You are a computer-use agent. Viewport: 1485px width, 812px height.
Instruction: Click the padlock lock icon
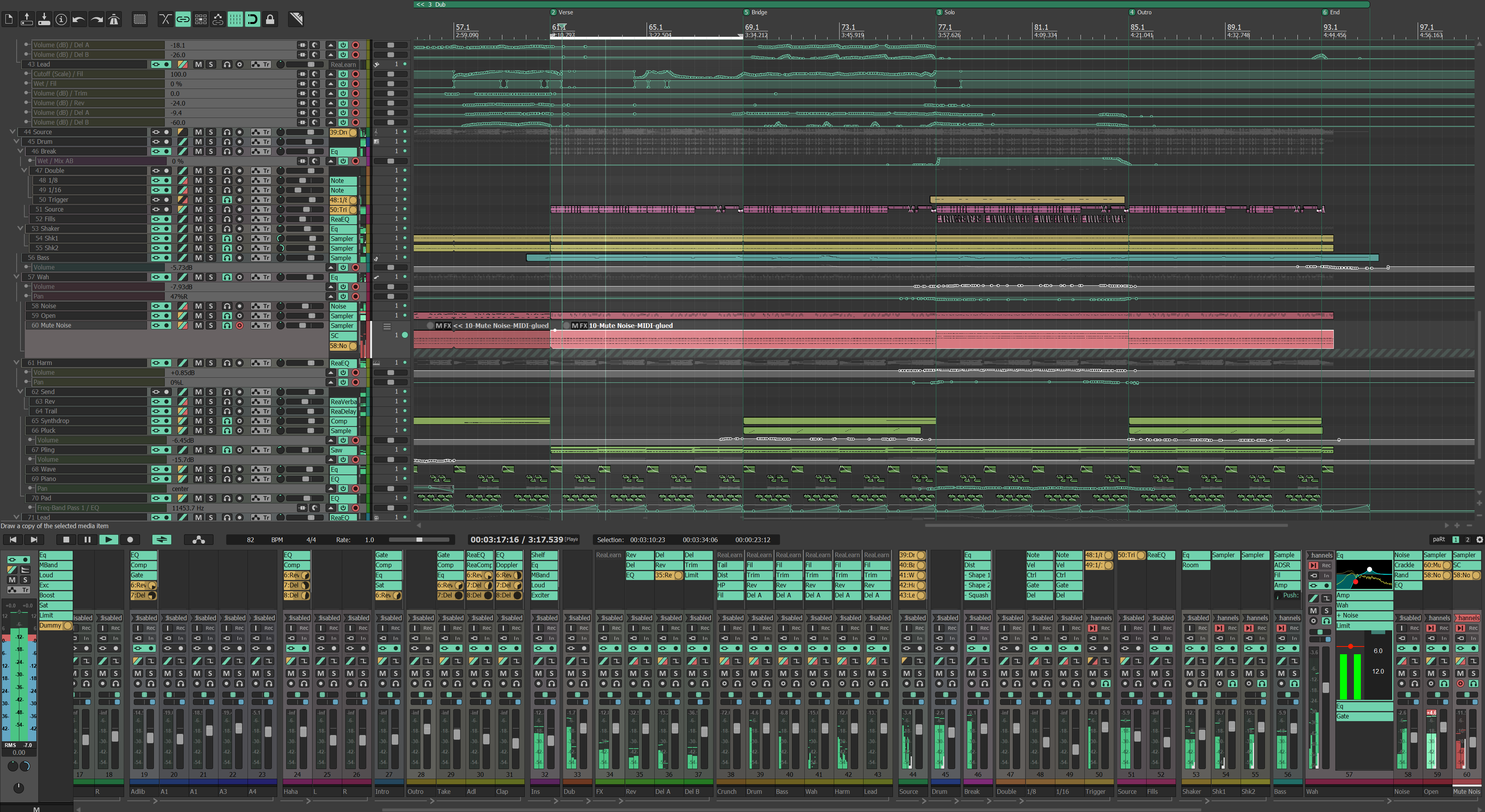pyautogui.click(x=270, y=20)
